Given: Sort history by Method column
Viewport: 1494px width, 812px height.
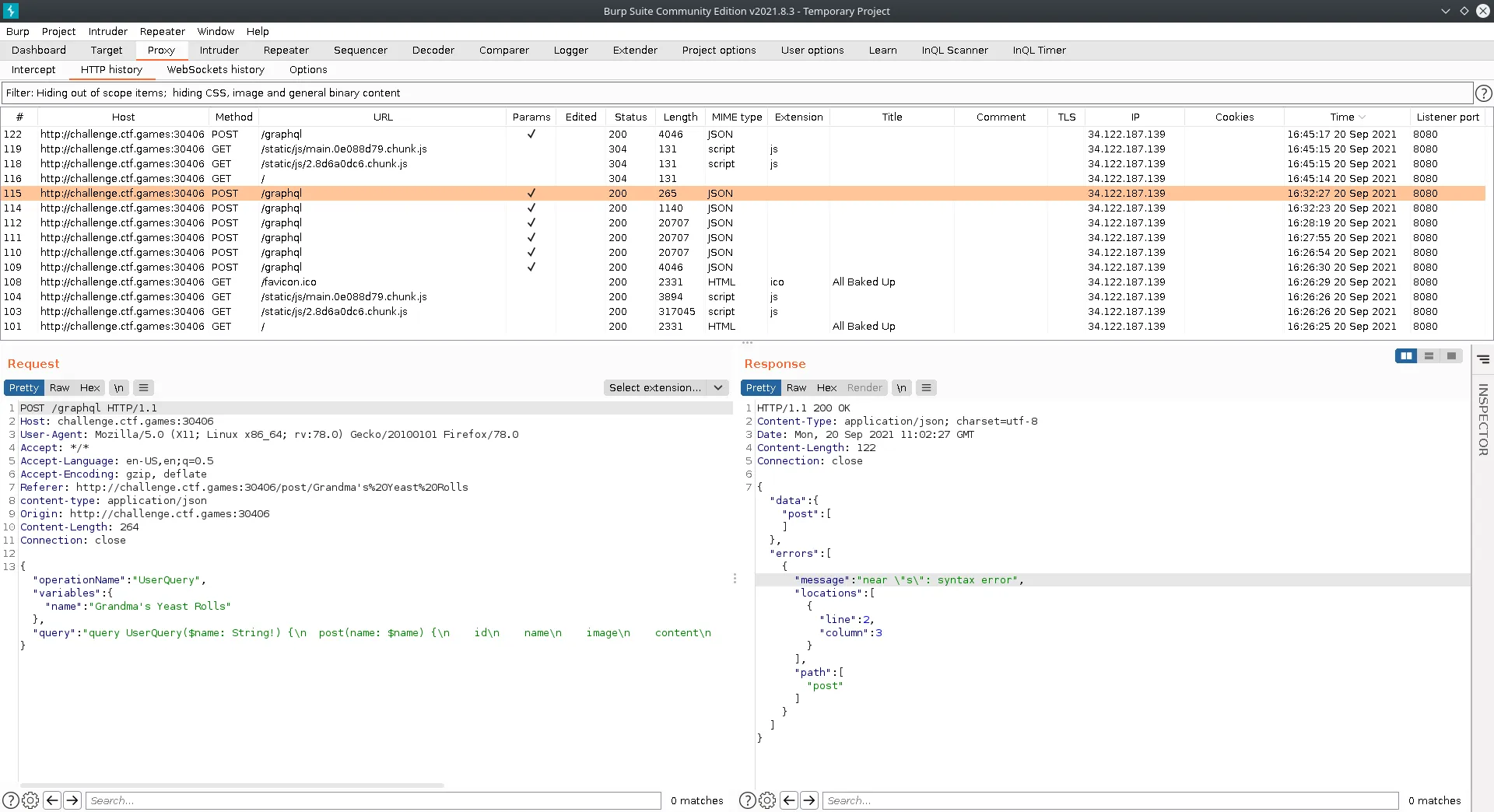Looking at the screenshot, I should (233, 117).
